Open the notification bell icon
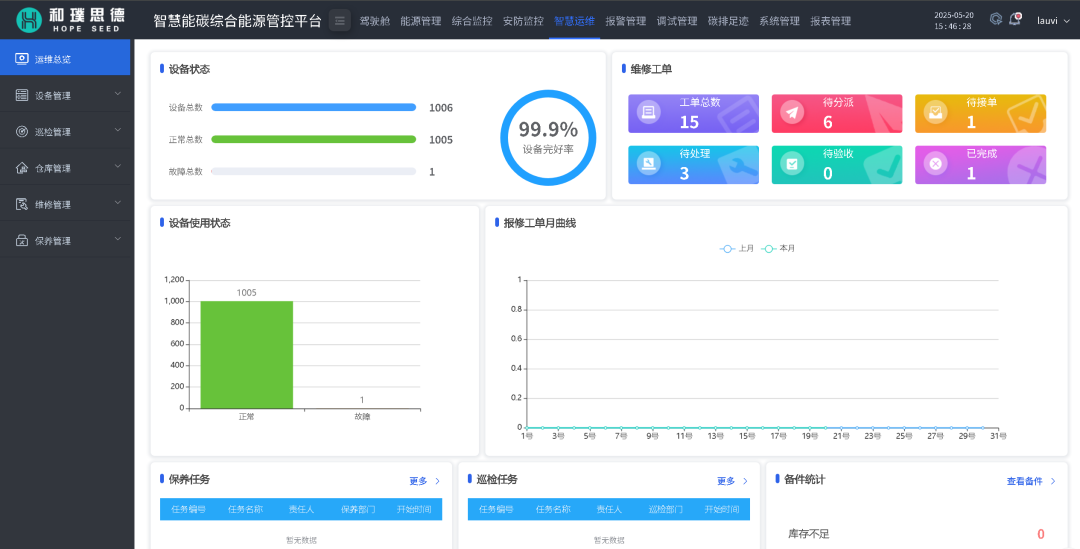 (x=1015, y=19)
